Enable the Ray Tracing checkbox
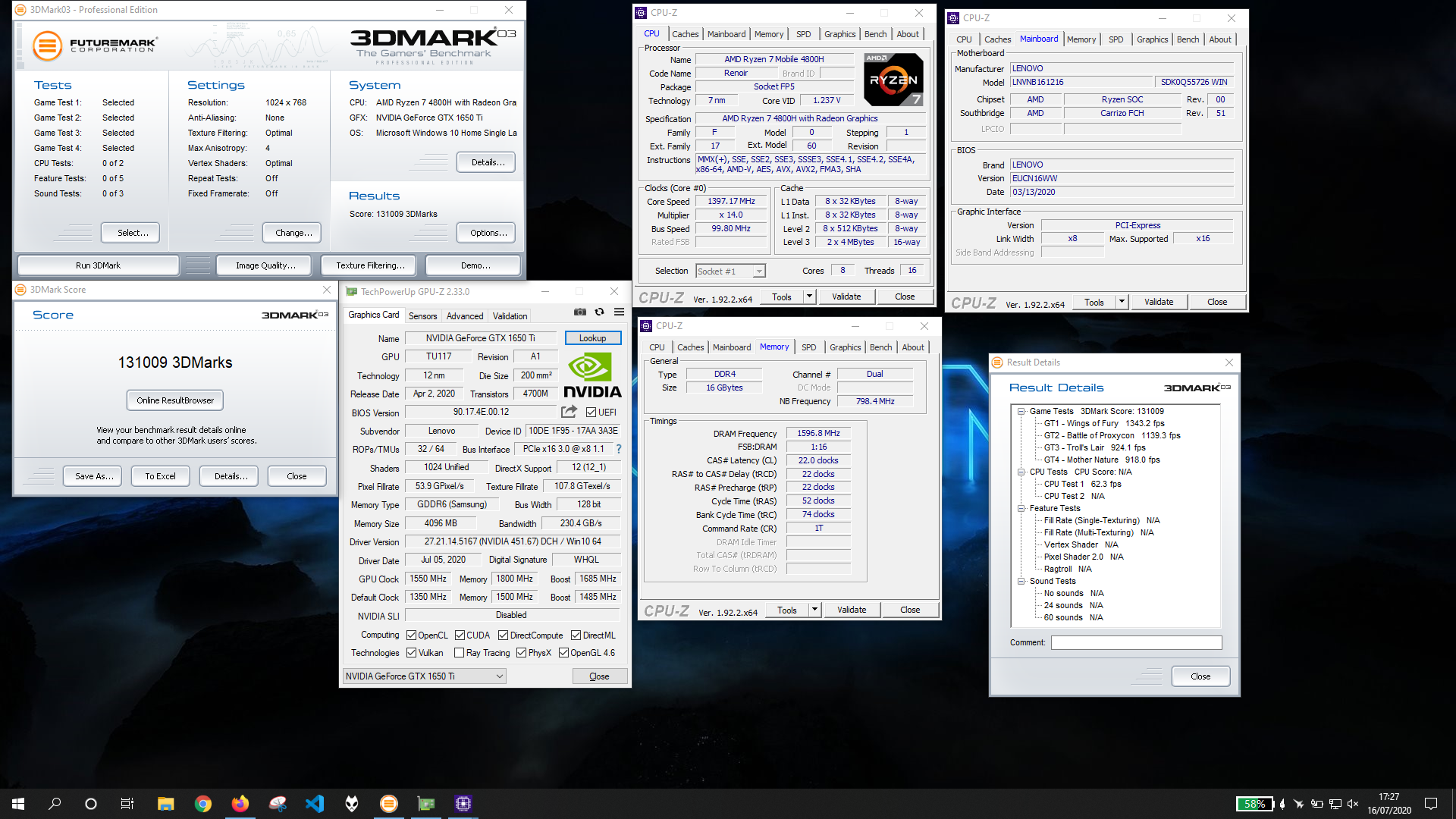The width and height of the screenshot is (1456, 819). point(459,652)
